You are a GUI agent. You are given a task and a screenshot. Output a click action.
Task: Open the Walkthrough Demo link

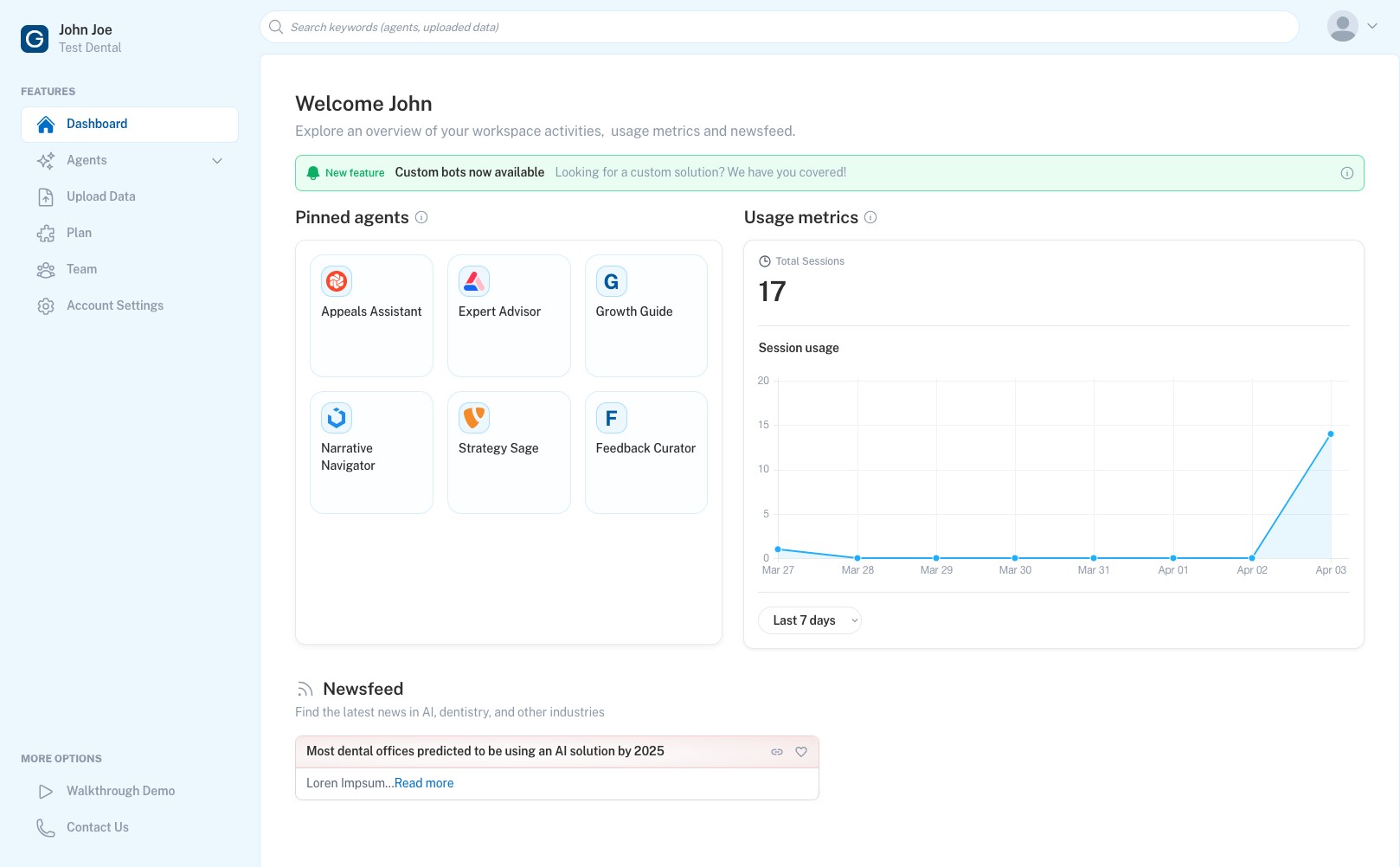point(120,791)
